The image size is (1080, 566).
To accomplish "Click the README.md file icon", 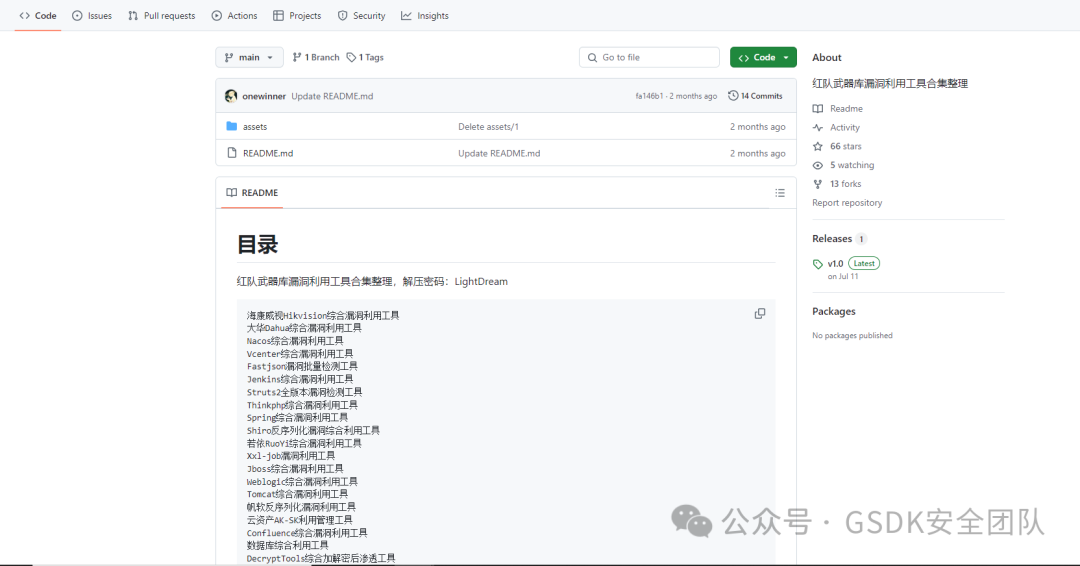I will coord(231,153).
